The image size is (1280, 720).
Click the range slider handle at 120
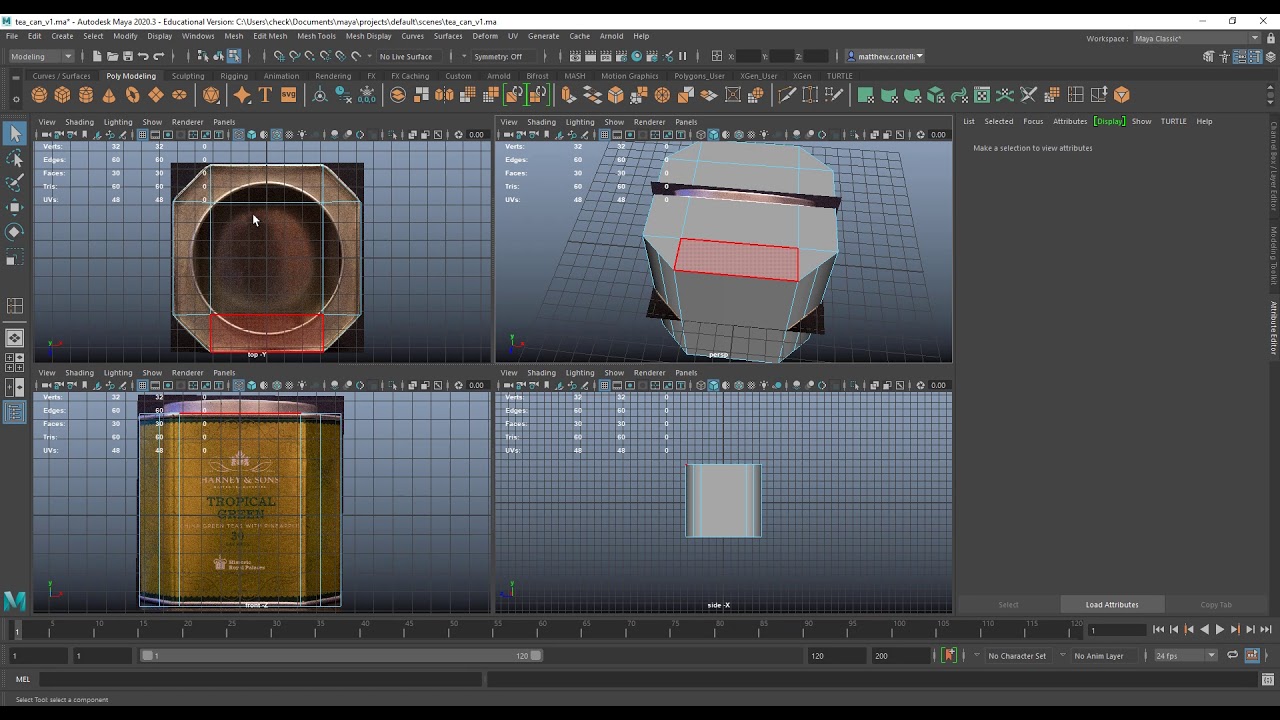point(536,656)
